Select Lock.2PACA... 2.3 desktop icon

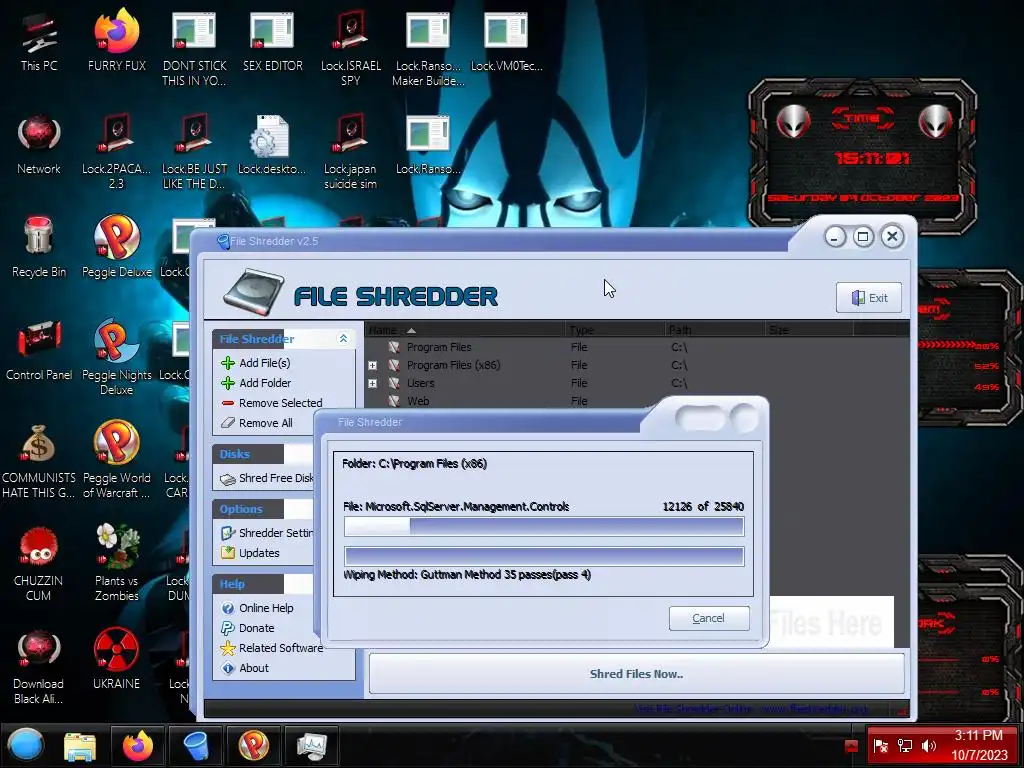pos(116,152)
